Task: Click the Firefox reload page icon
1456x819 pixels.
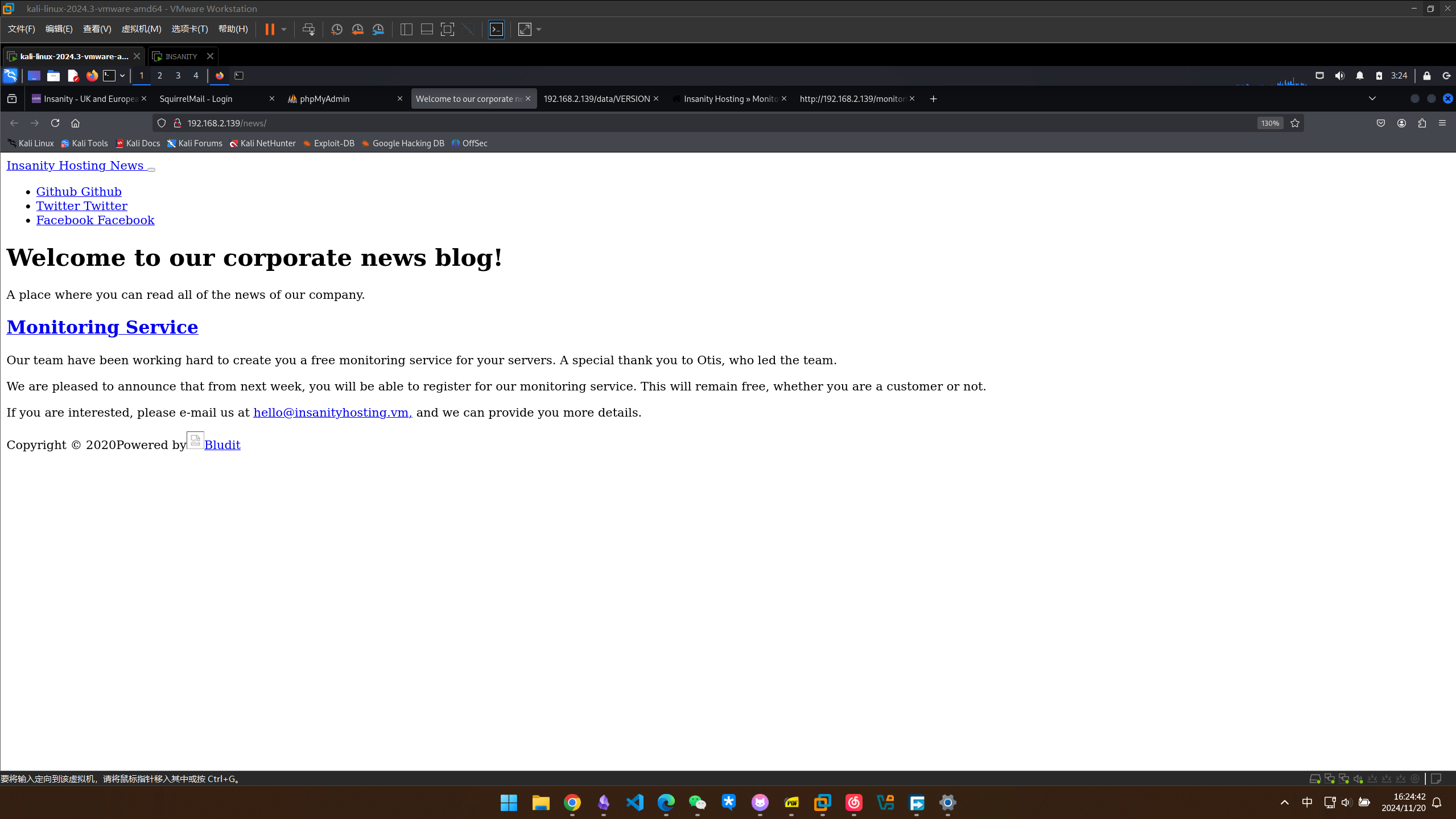Action: pyautogui.click(x=55, y=123)
